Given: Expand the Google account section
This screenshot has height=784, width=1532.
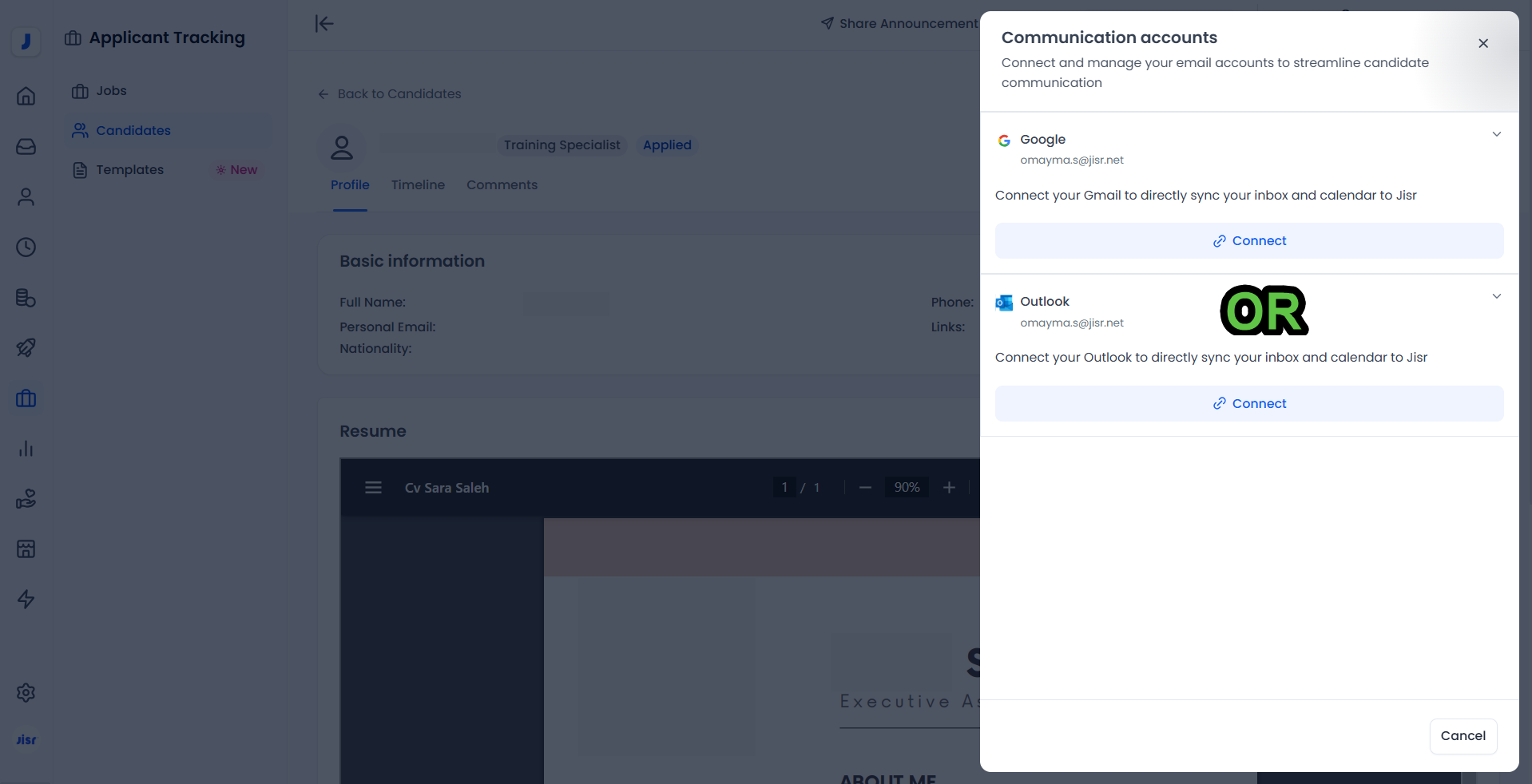Looking at the screenshot, I should pyautogui.click(x=1495, y=135).
